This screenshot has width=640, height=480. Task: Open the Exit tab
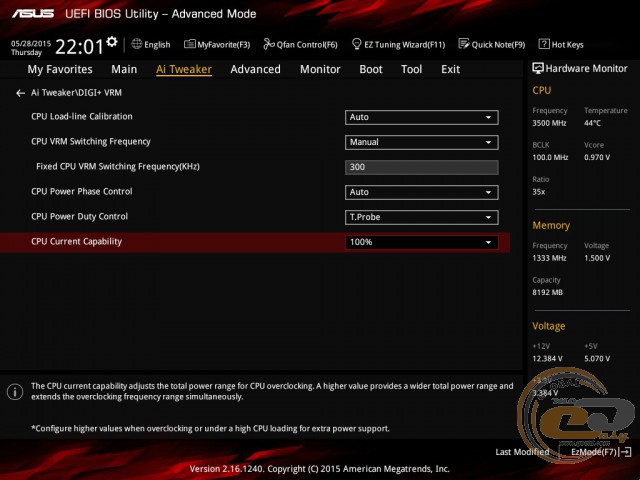450,69
